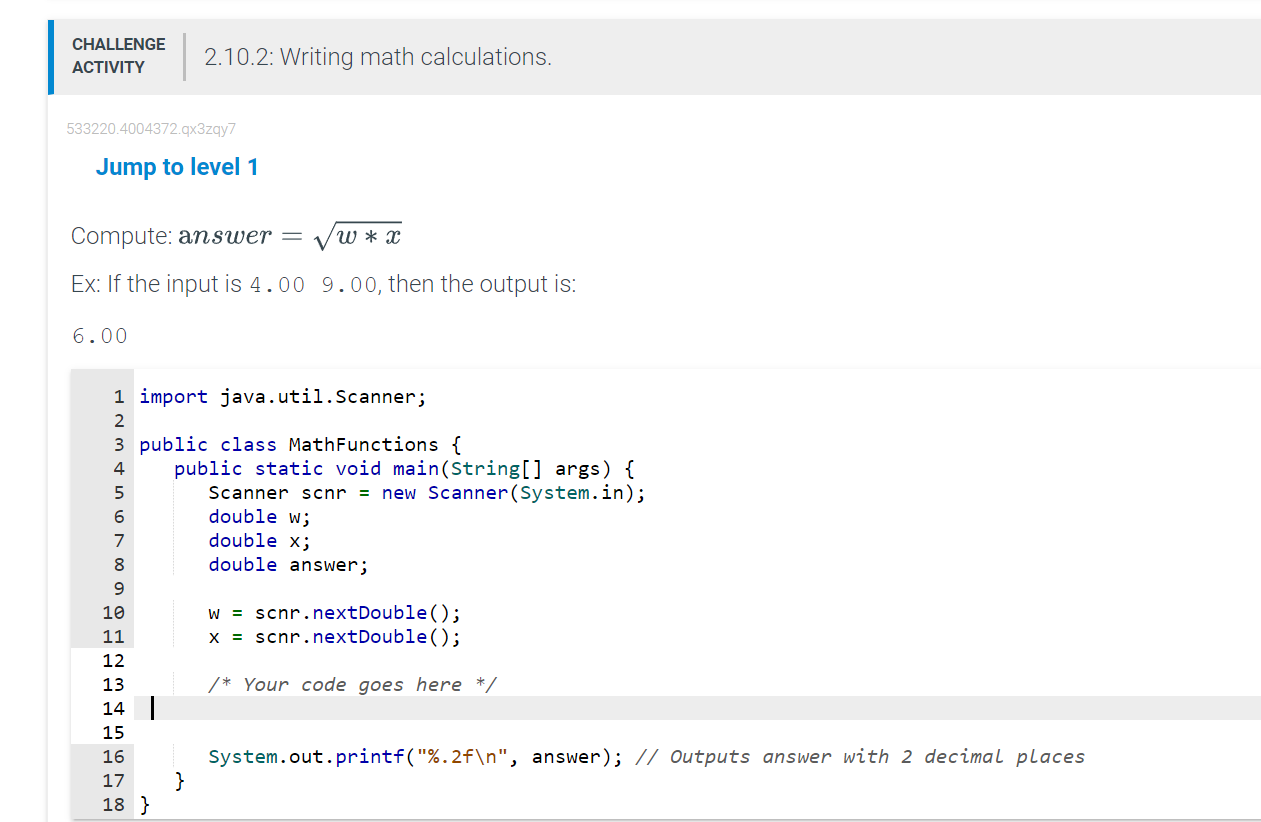Click the 'w = scnr.nextDouble();' line
The width and height of the screenshot is (1261, 822).
[334, 612]
